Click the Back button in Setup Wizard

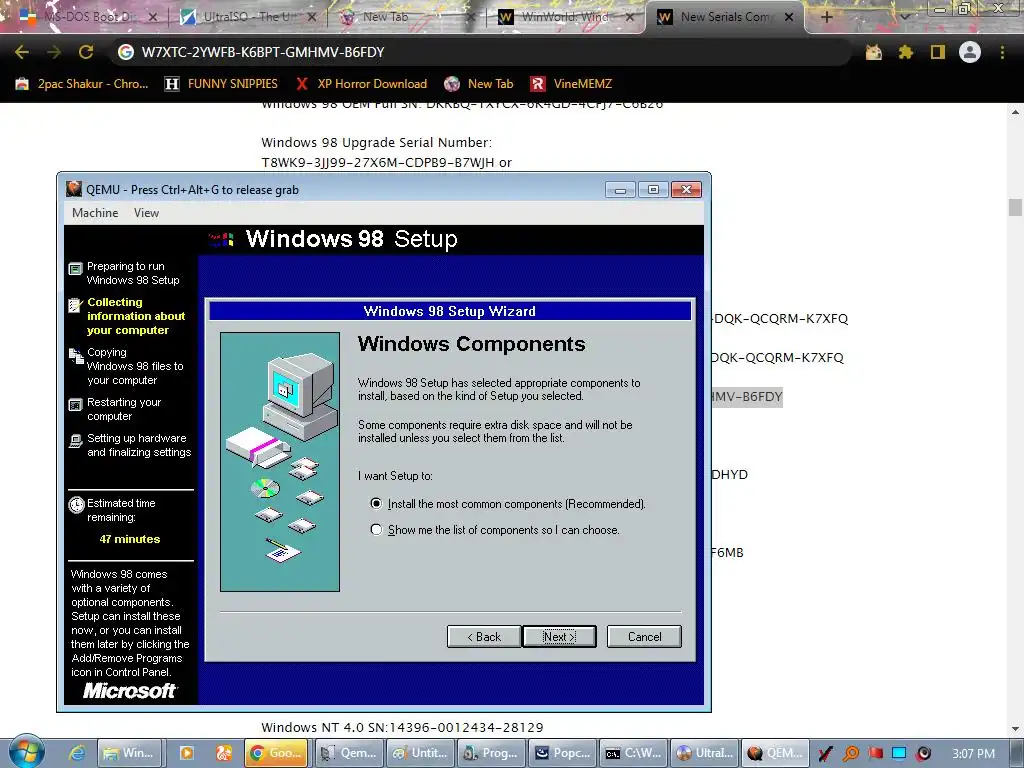click(x=484, y=637)
